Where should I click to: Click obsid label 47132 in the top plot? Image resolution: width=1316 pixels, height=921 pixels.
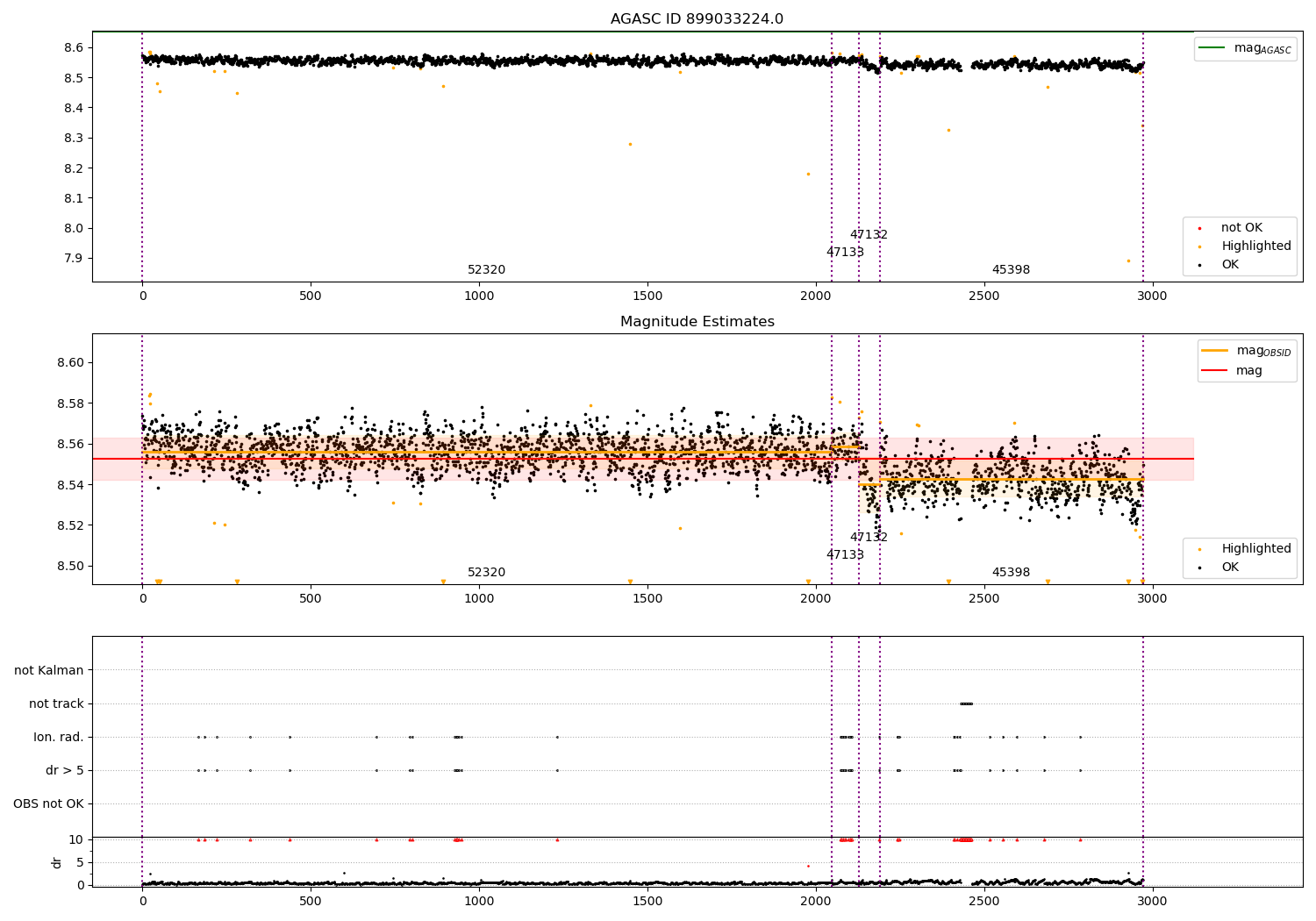coord(869,235)
